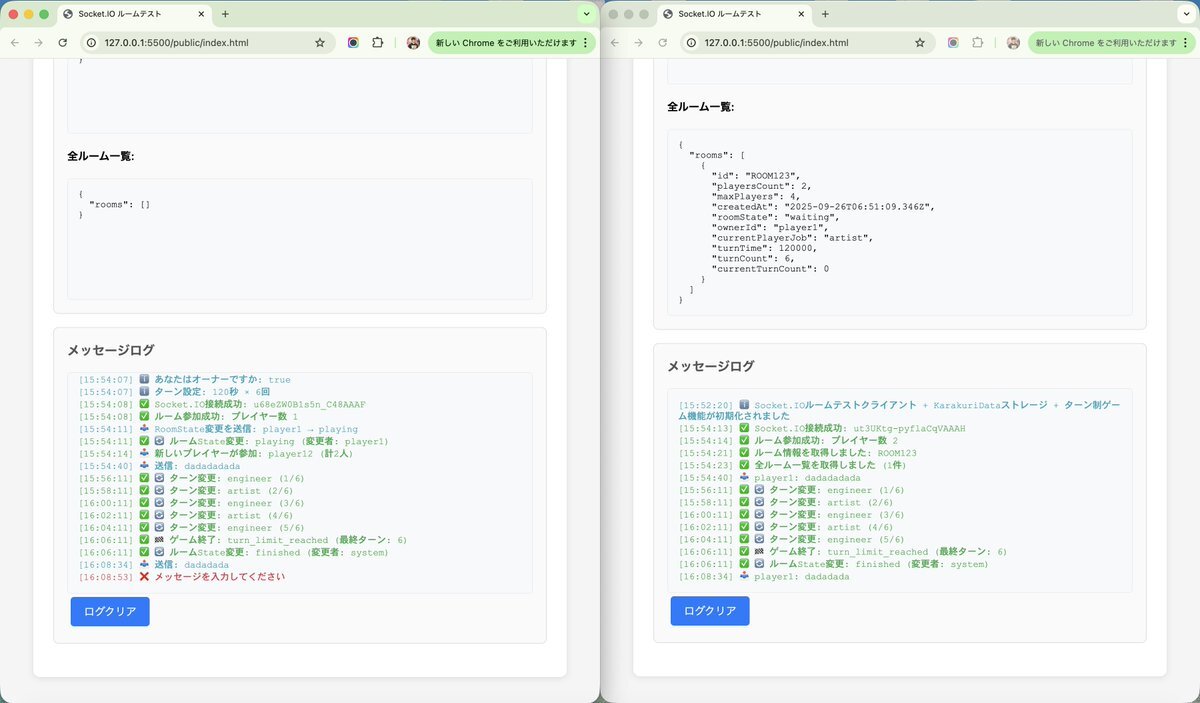Bookmark the page using the left window's star
This screenshot has width=1200, height=703.
(x=320, y=43)
